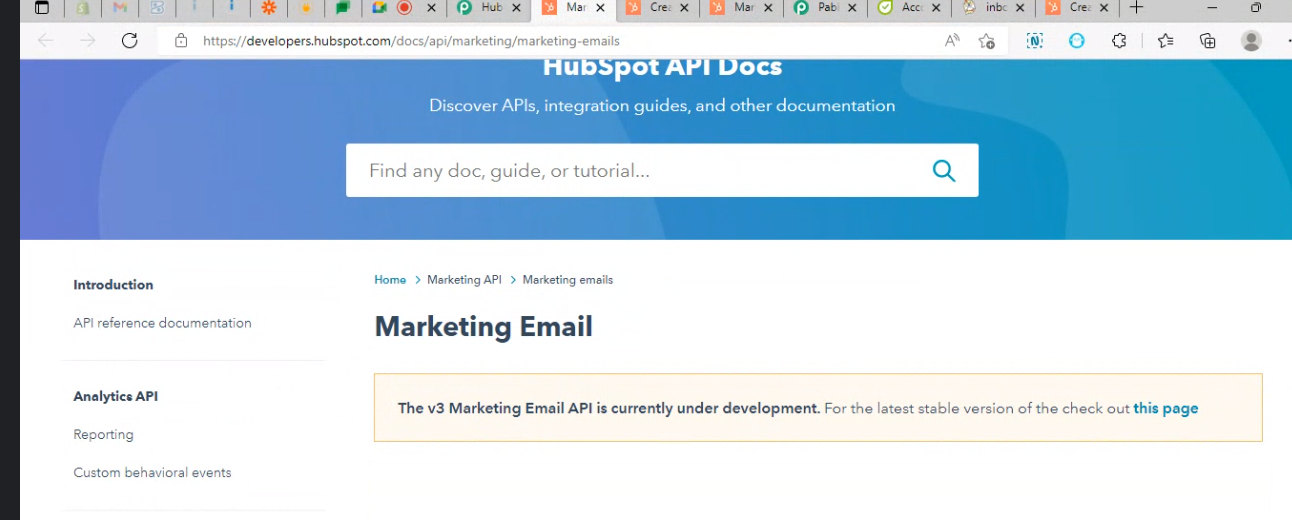Open the Marketing API breadcrumb
This screenshot has height=520, width=1292.
[x=464, y=280]
